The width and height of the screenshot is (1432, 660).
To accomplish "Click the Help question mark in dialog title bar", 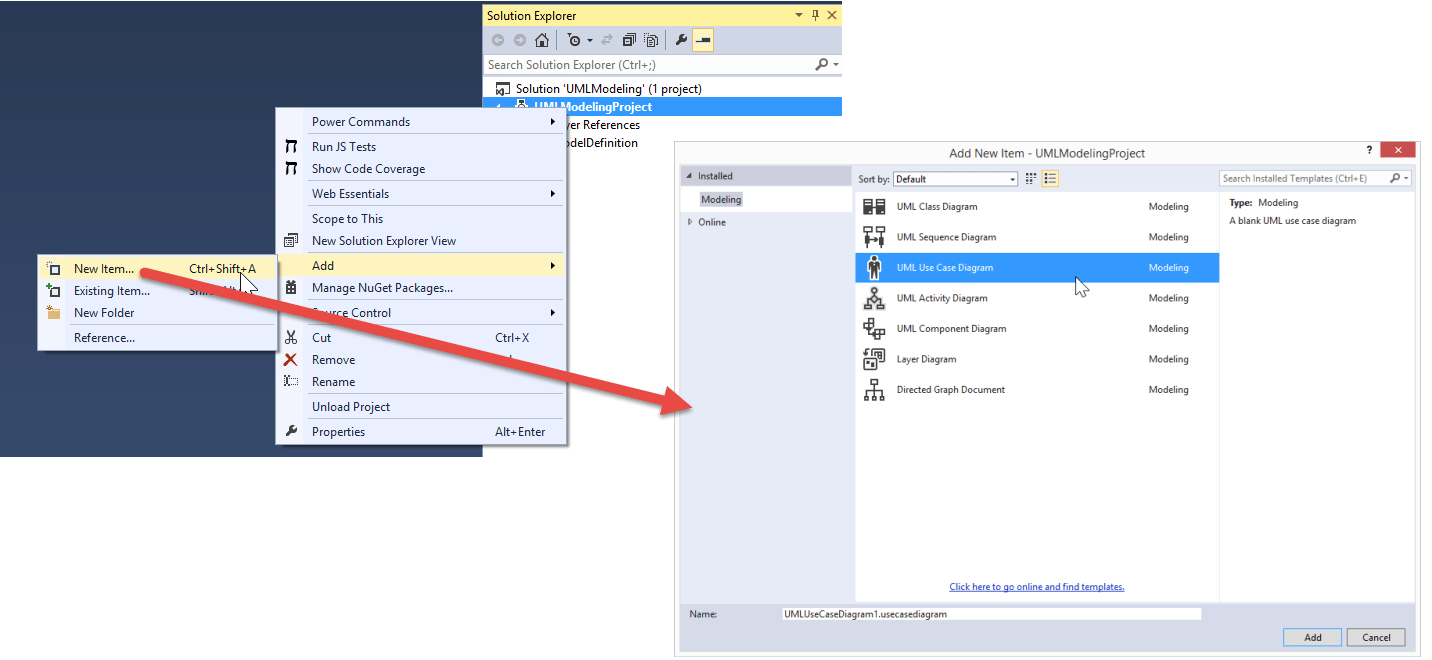I will 1370,150.
